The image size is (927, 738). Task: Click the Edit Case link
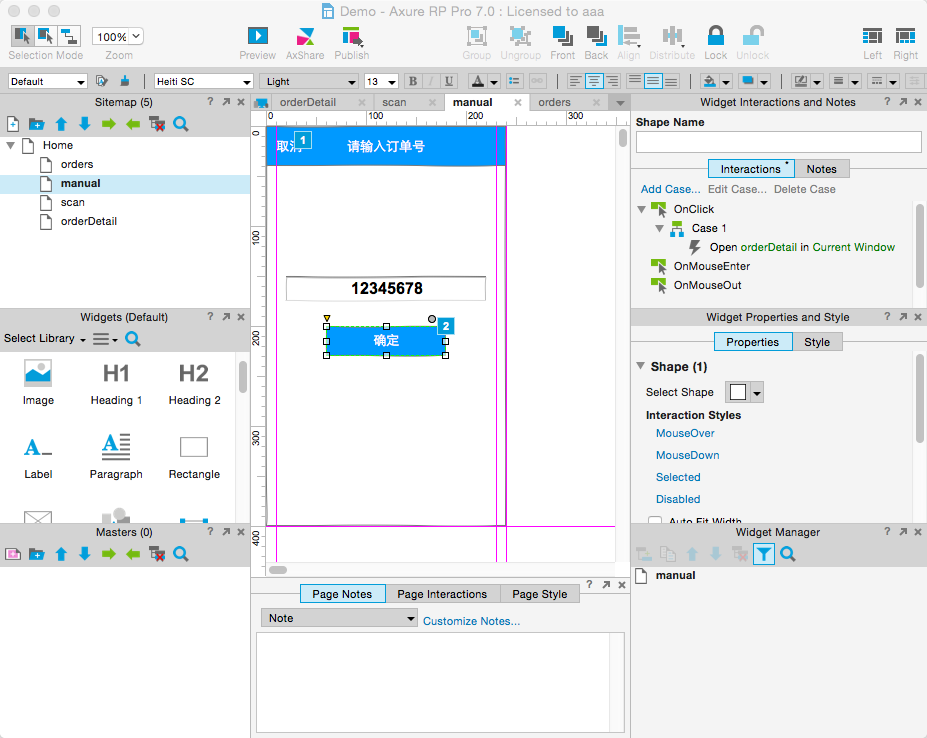[737, 189]
